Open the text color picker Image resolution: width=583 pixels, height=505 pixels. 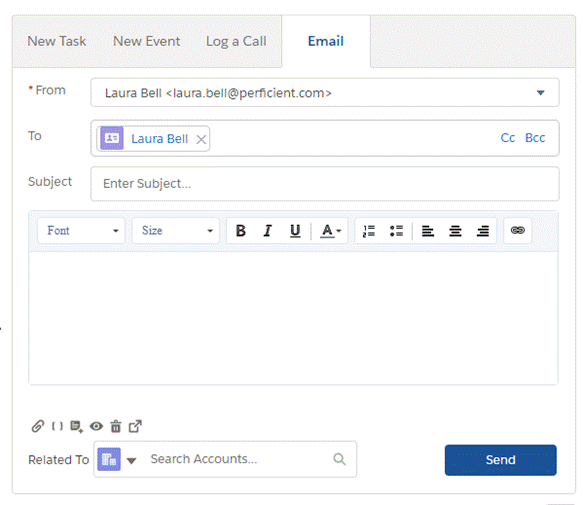click(330, 231)
